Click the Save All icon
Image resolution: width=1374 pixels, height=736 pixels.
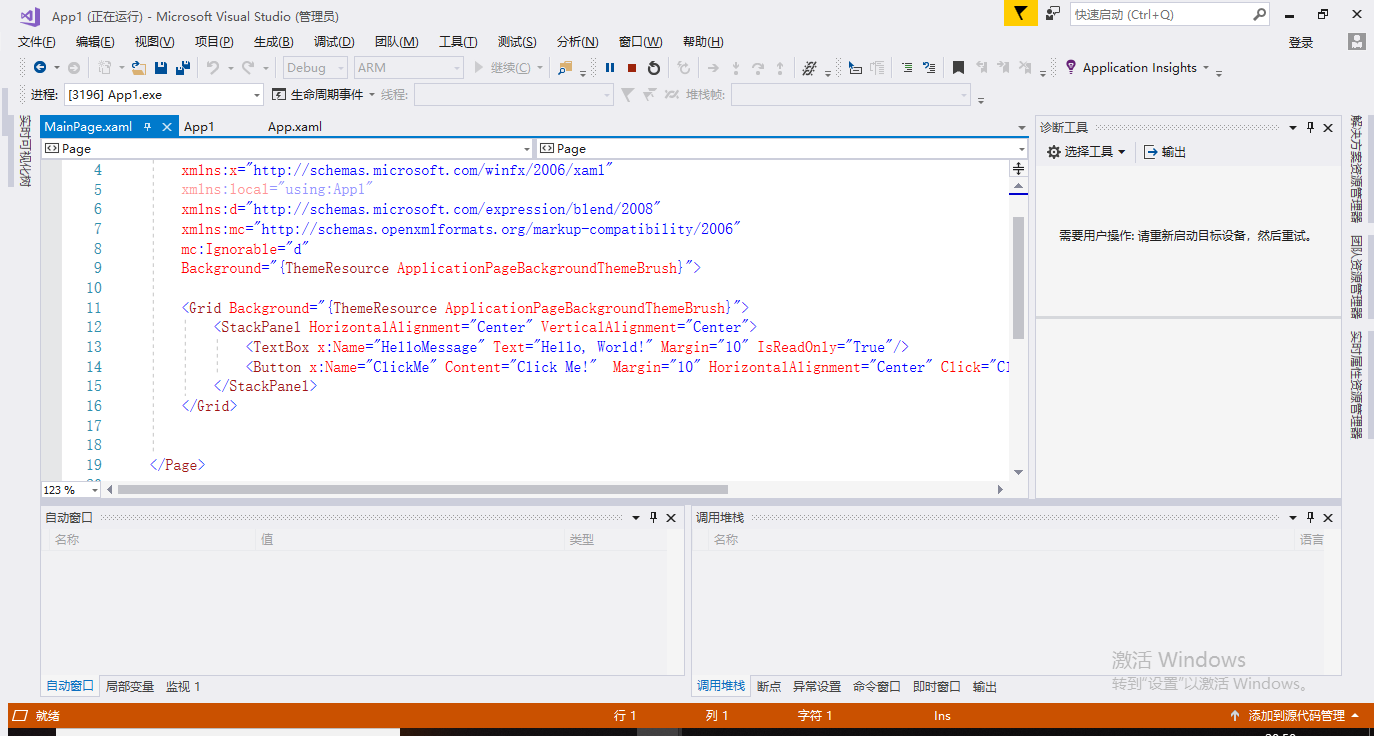[x=183, y=68]
